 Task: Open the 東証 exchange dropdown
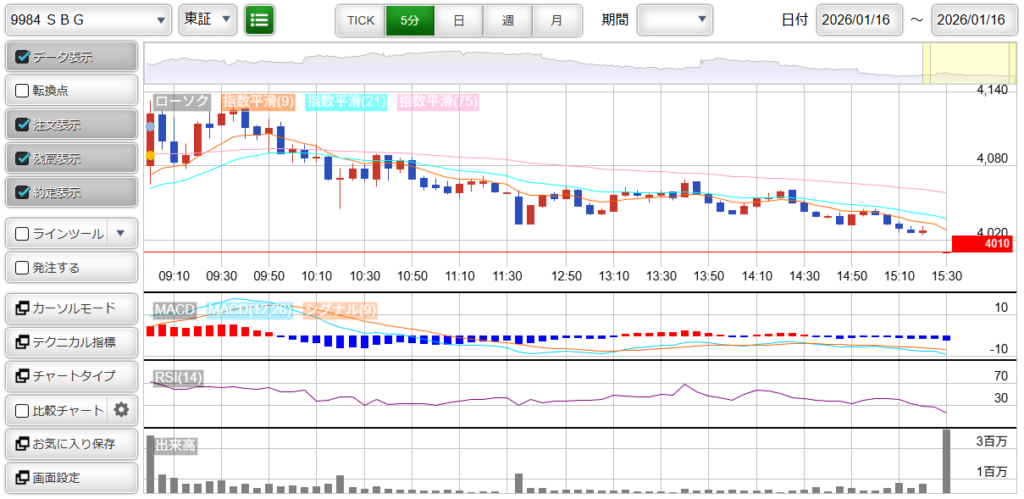point(208,19)
